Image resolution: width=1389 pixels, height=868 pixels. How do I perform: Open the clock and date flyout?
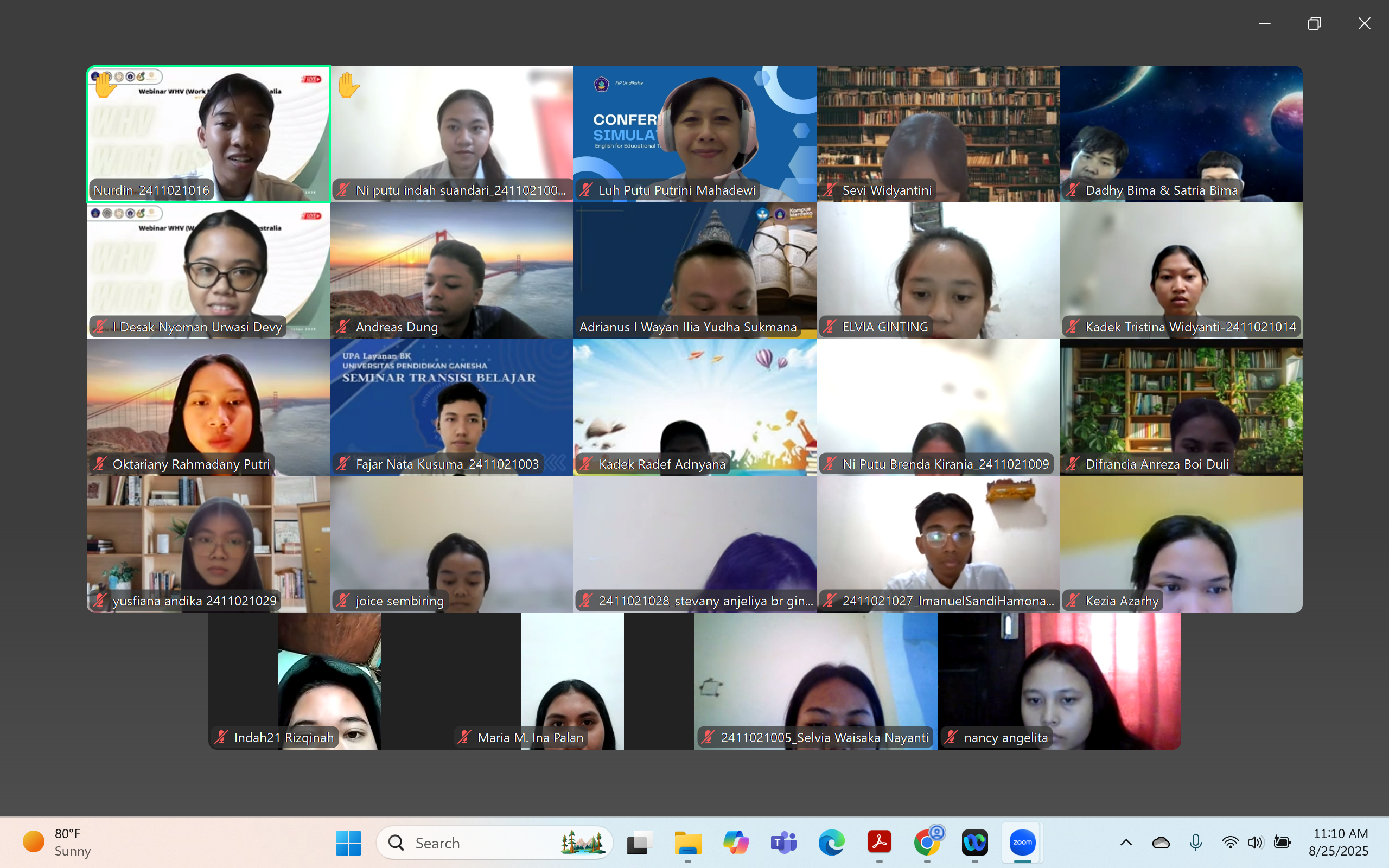pyautogui.click(x=1340, y=842)
